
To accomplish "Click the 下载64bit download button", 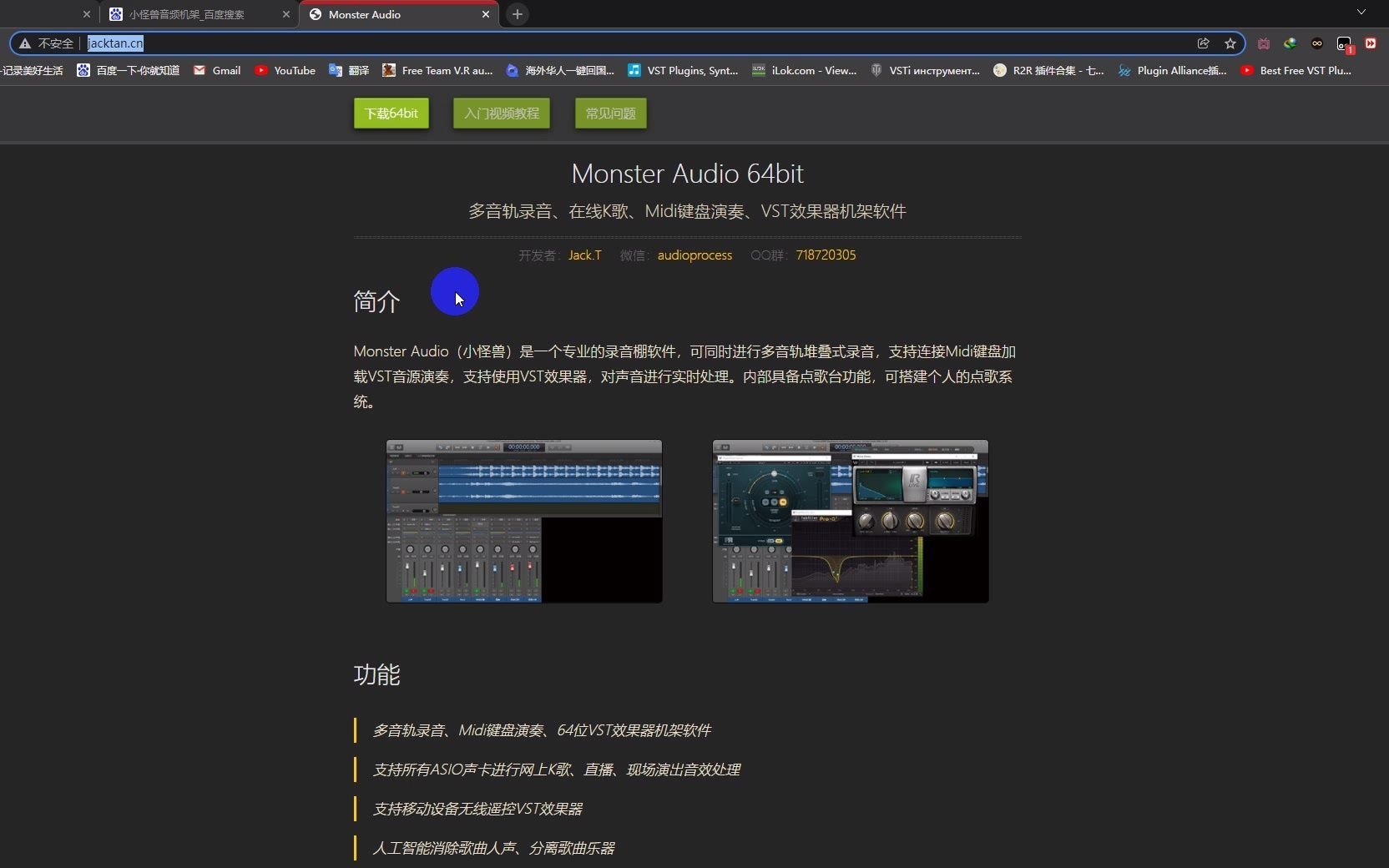I will [391, 114].
